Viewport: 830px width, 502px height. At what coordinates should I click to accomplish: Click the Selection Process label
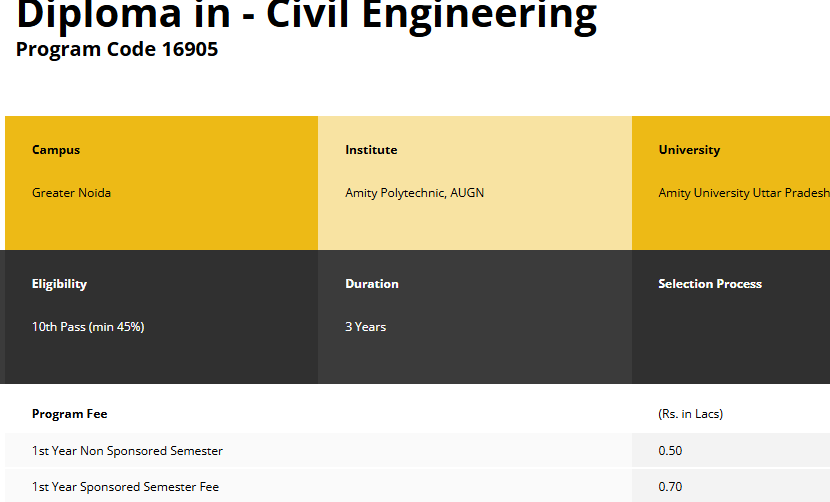click(710, 284)
